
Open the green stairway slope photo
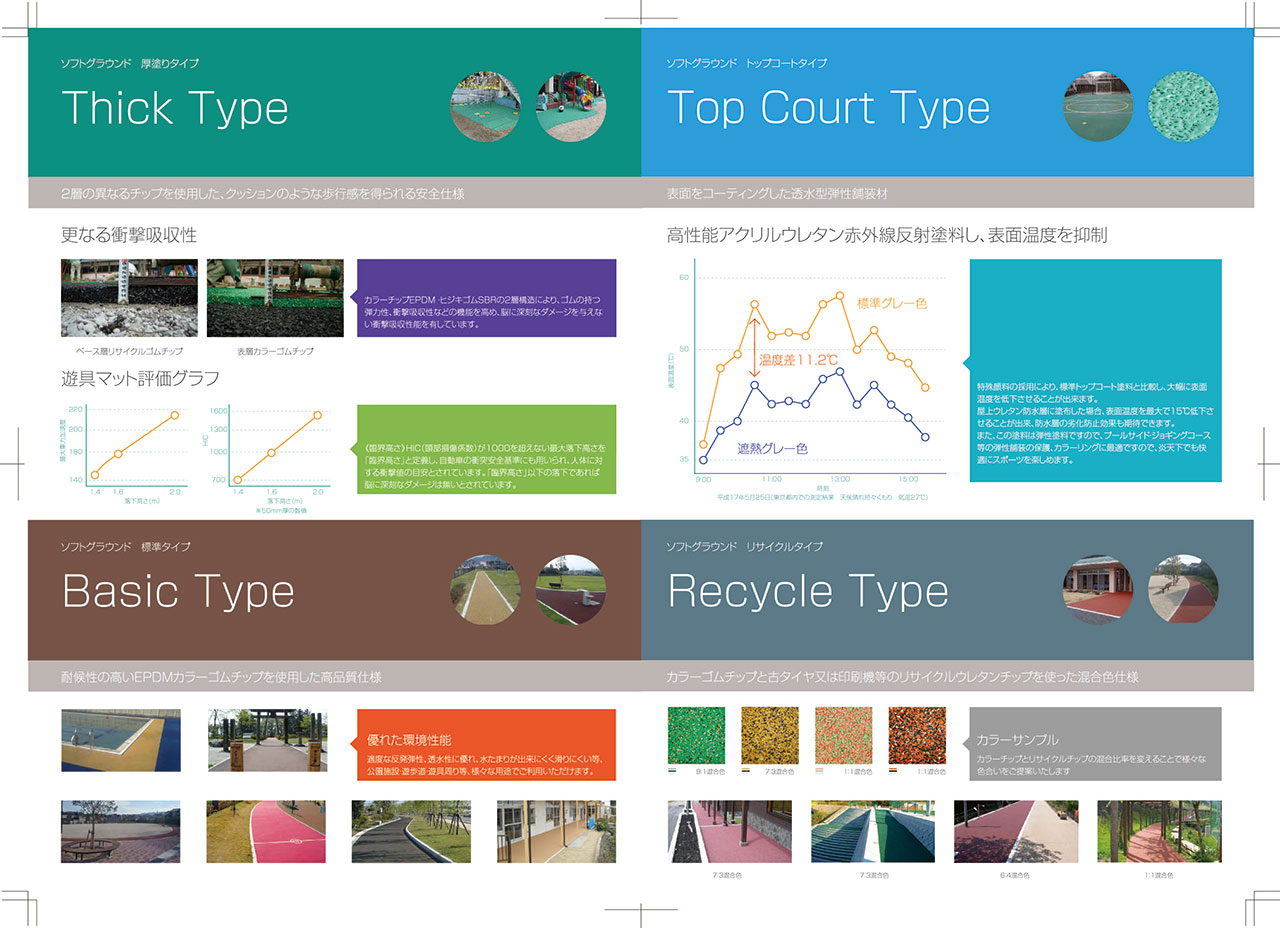pos(873,831)
